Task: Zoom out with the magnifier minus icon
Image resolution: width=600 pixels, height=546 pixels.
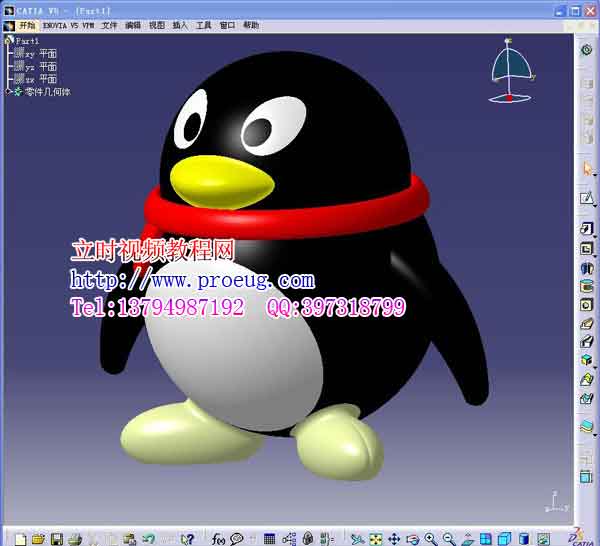Action: (x=449, y=539)
